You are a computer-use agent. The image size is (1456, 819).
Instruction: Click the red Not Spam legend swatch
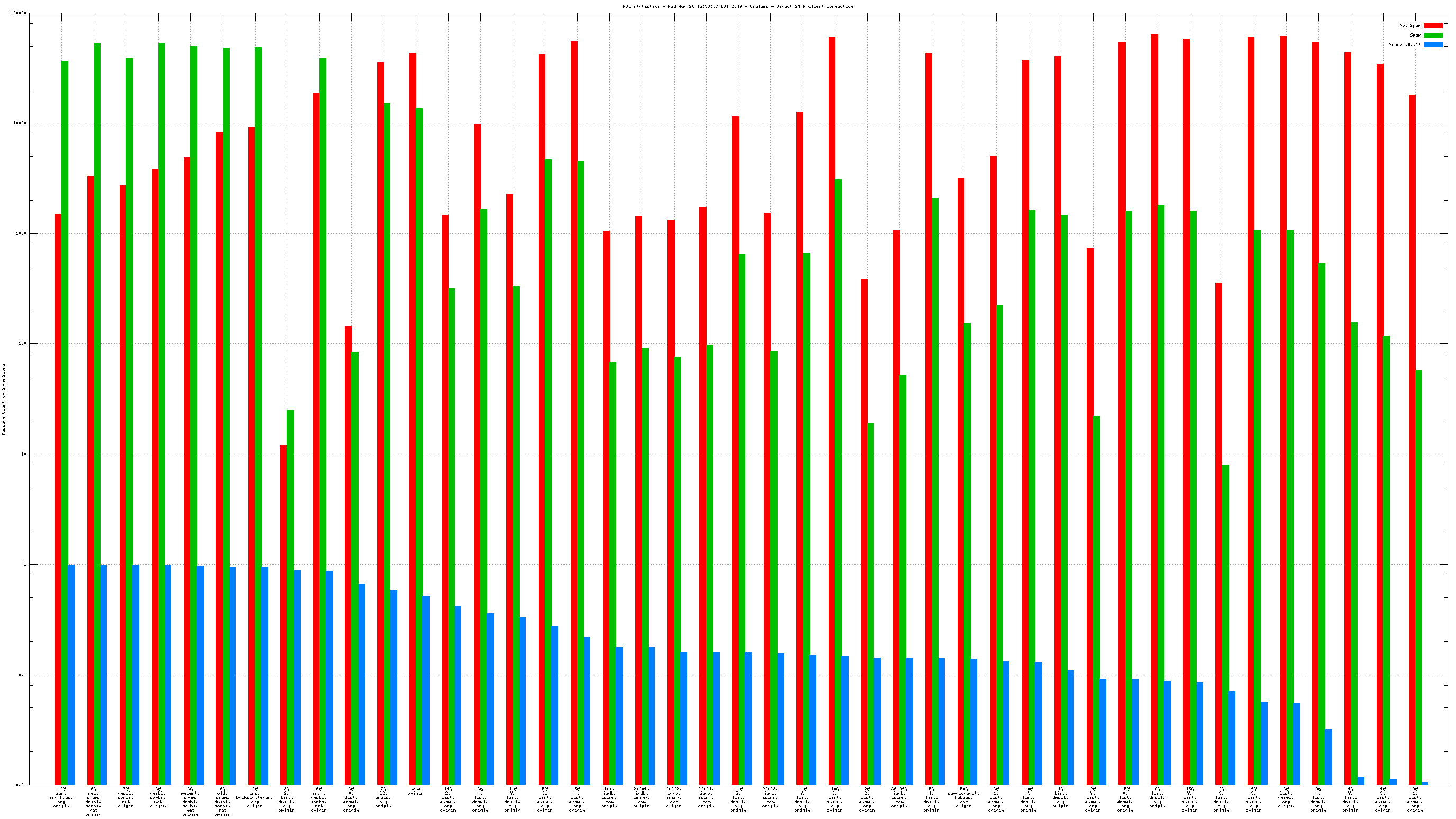click(x=1433, y=25)
